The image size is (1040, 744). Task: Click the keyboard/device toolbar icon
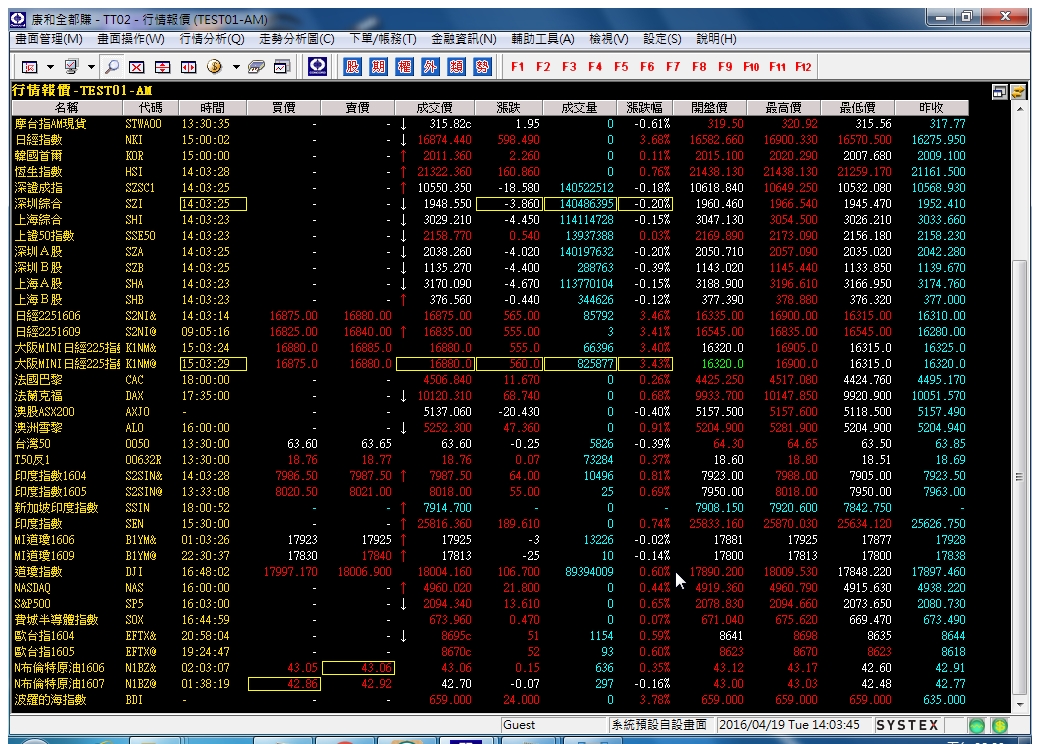coord(256,67)
